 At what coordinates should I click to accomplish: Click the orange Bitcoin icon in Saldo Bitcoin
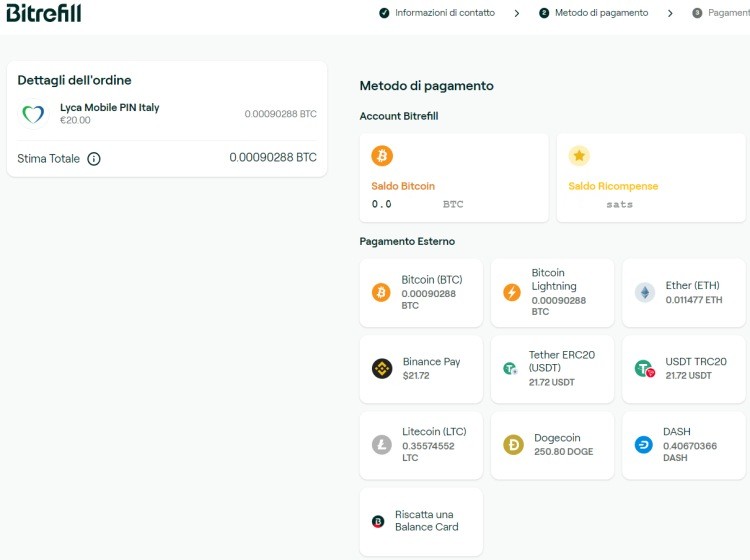(382, 156)
